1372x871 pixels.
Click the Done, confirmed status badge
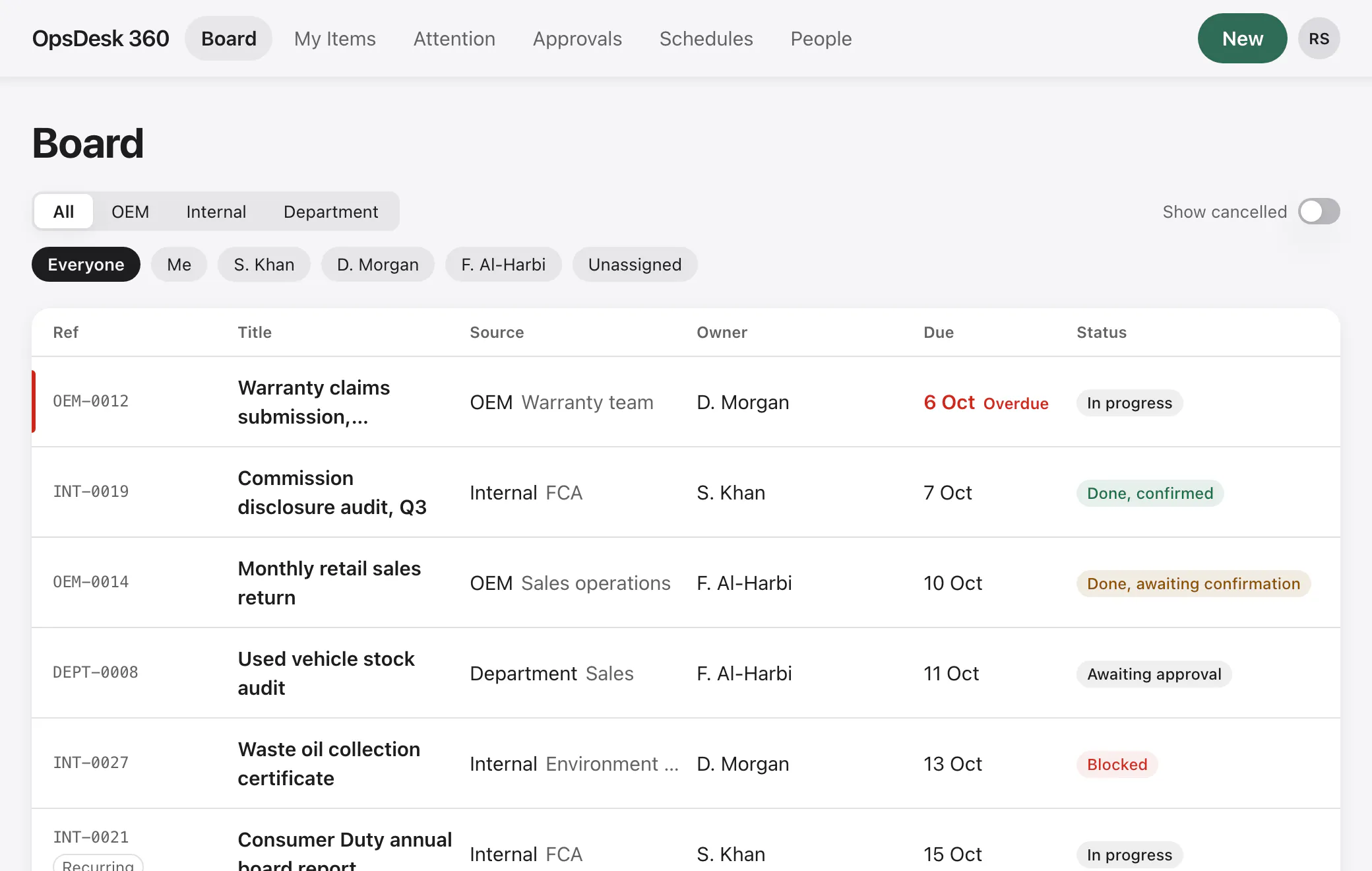tap(1150, 493)
